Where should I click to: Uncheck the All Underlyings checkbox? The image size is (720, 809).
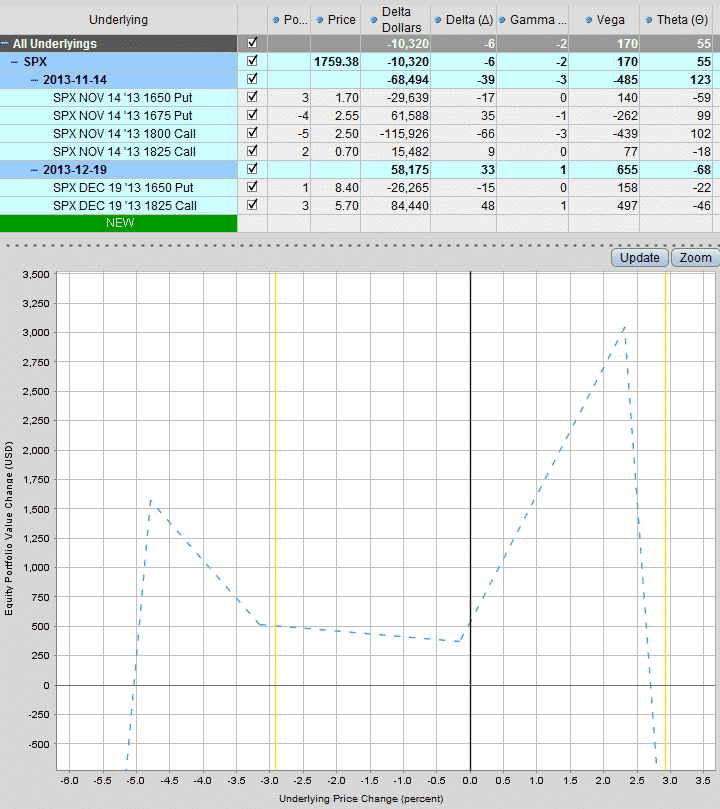coord(252,43)
